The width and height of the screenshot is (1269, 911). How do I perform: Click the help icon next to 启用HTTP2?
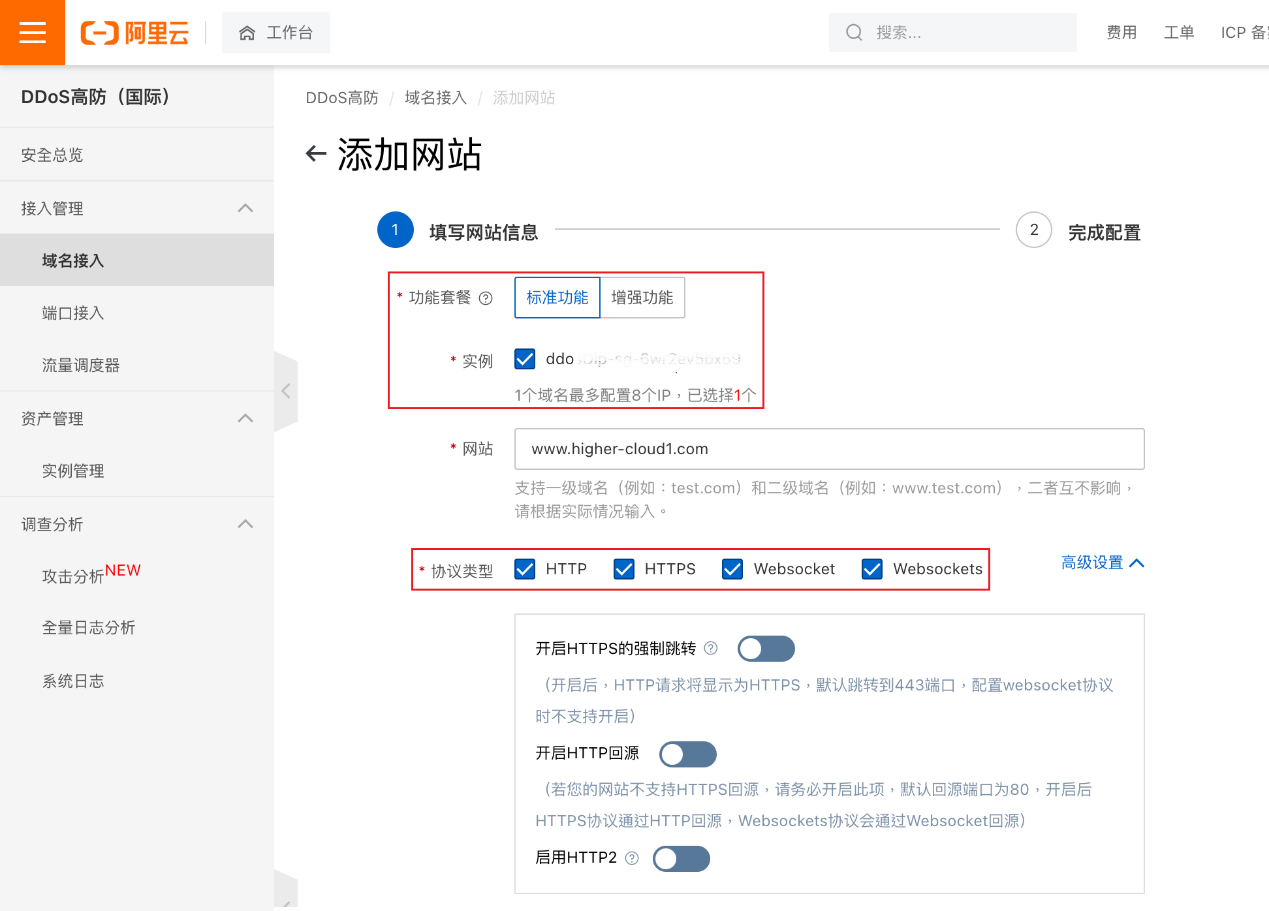632,858
